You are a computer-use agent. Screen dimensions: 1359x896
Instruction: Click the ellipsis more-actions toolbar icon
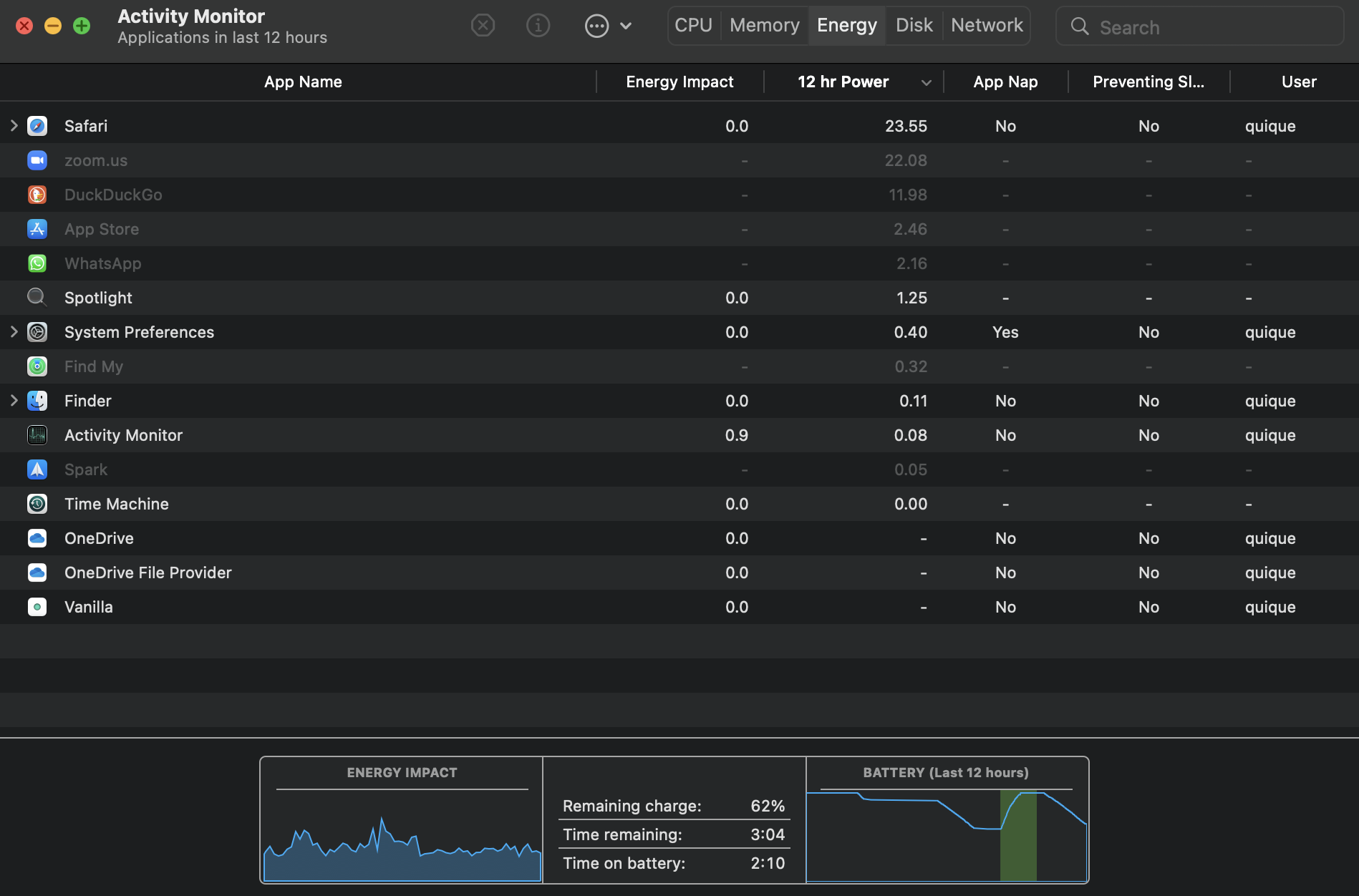pos(596,26)
